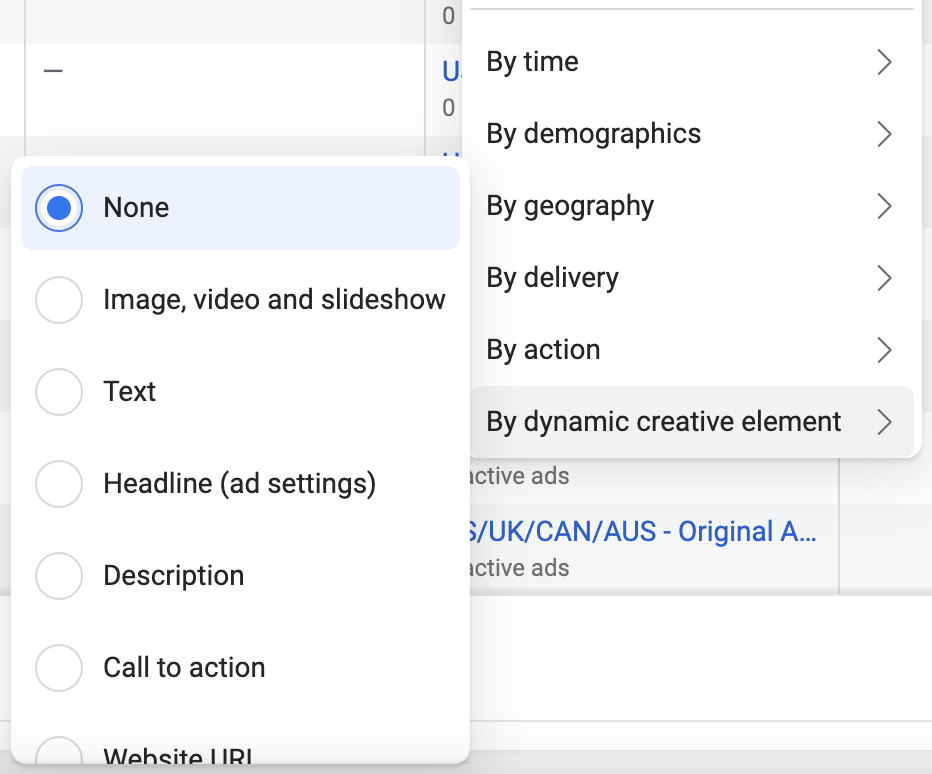Image resolution: width=932 pixels, height=774 pixels.
Task: Expand By time chevron arrow
Action: [x=884, y=62]
